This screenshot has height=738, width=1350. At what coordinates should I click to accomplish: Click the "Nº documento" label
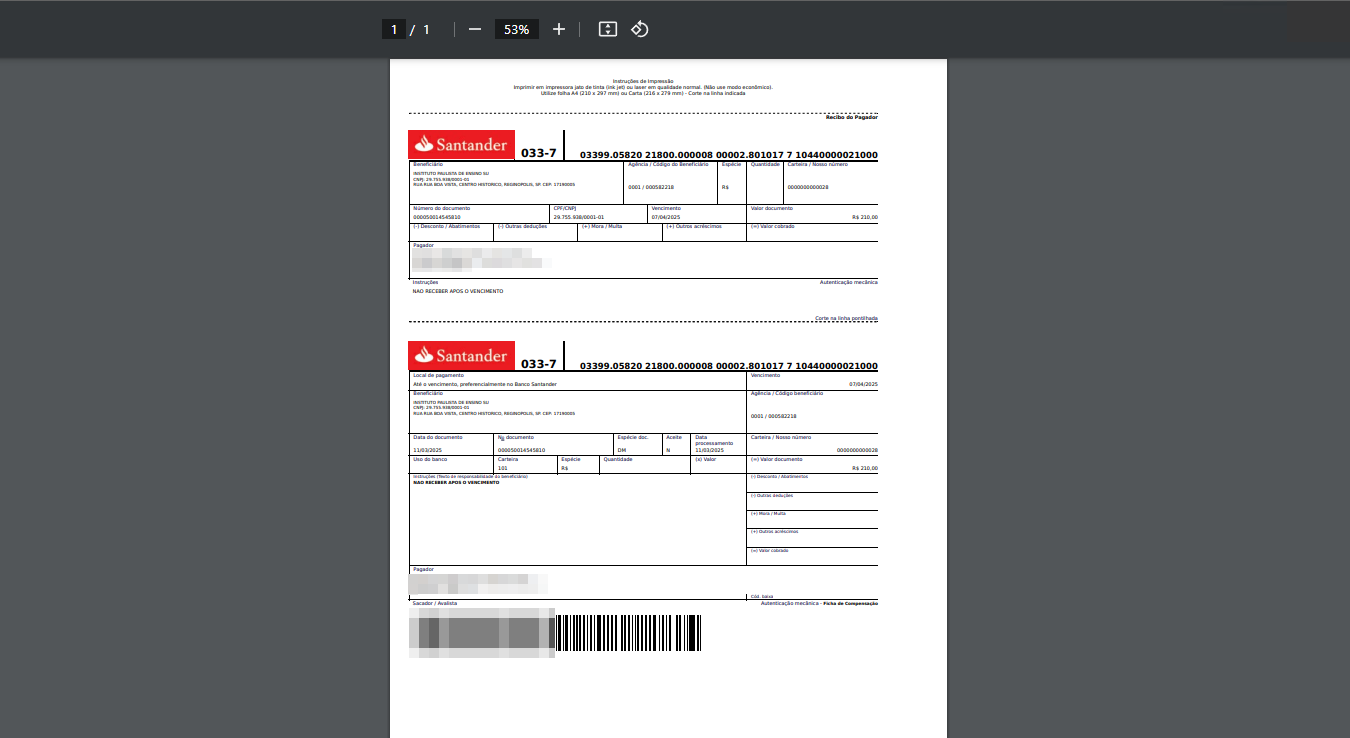point(516,437)
